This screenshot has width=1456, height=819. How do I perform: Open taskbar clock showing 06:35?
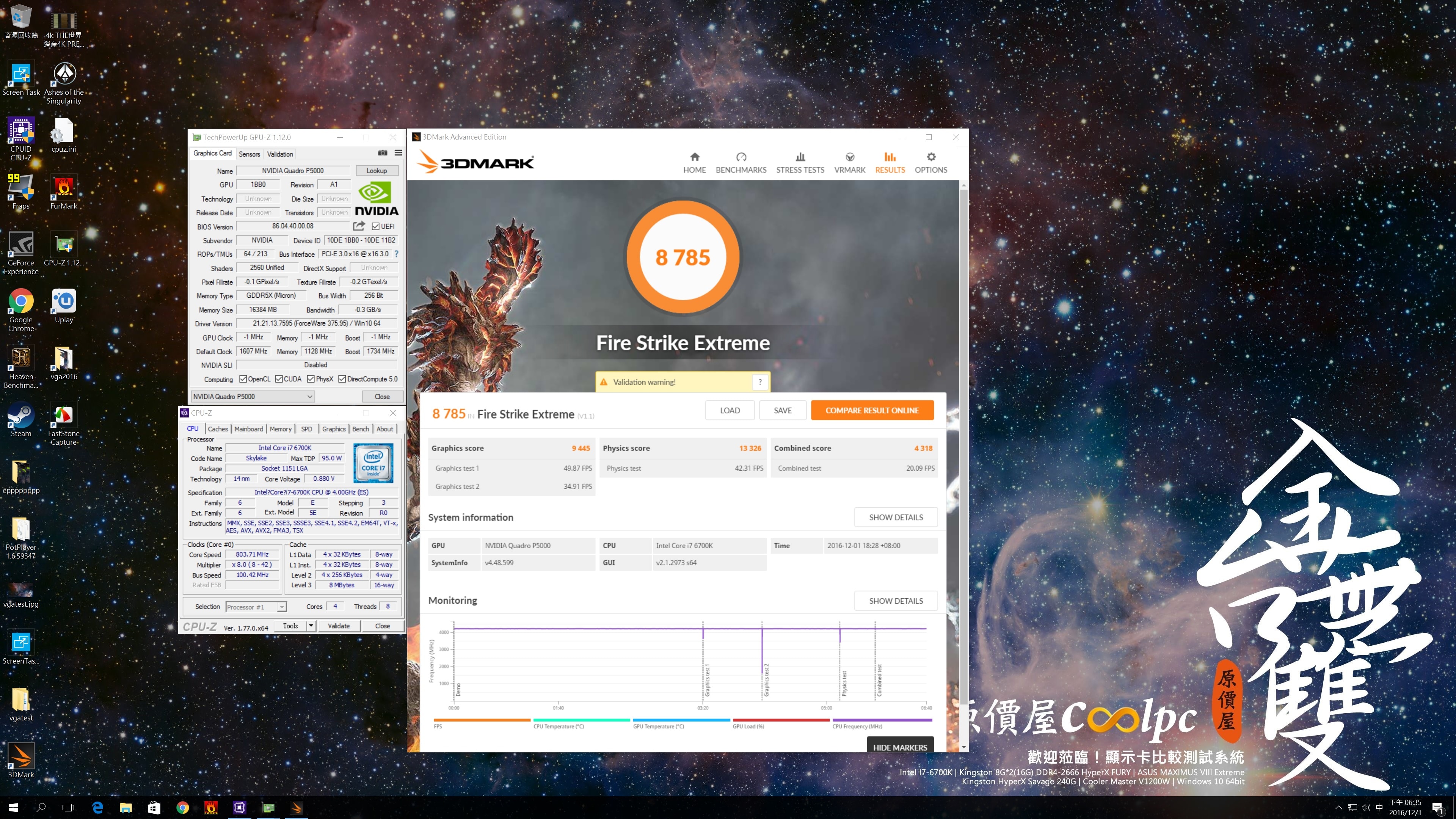coord(1404,808)
